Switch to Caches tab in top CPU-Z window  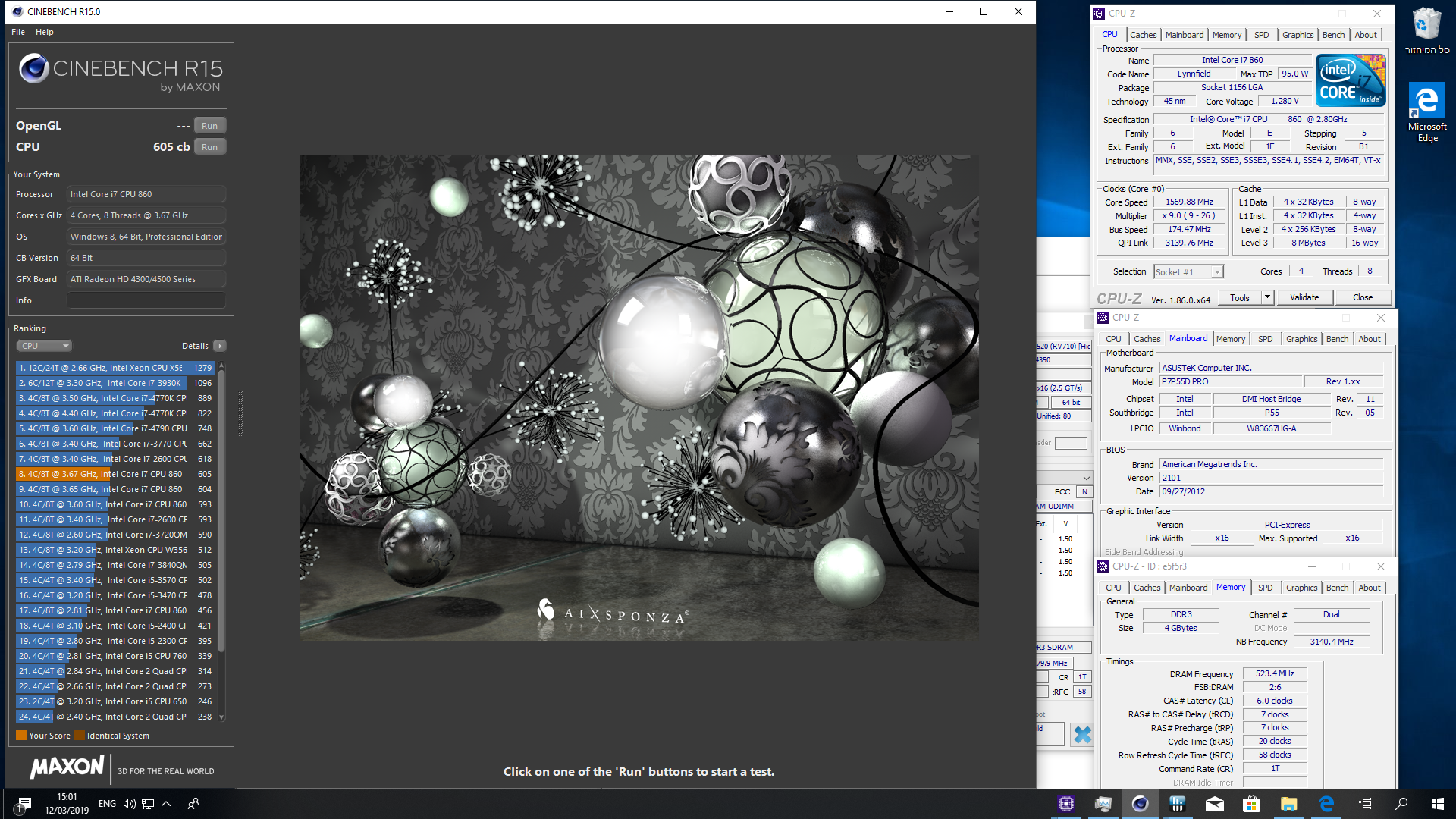(1143, 35)
